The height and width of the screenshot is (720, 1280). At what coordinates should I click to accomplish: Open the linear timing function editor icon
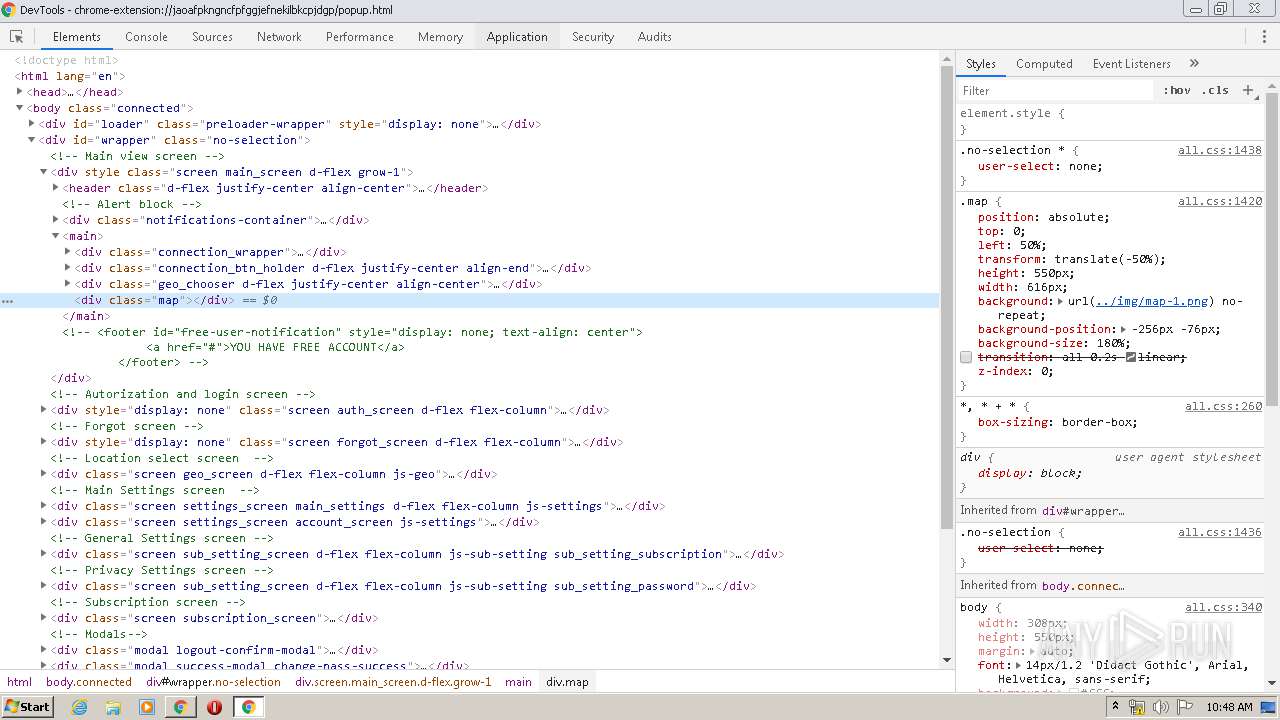(x=1131, y=357)
